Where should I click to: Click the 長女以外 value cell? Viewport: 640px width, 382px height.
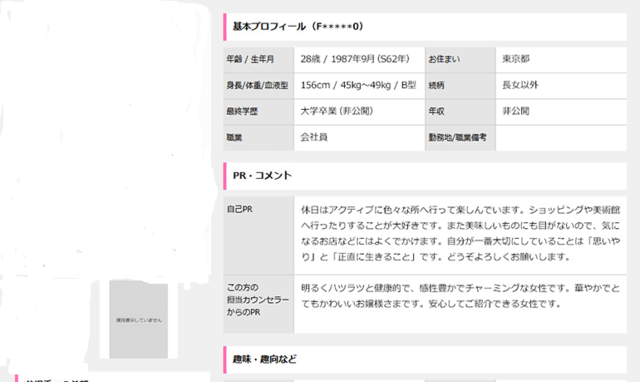point(561,86)
